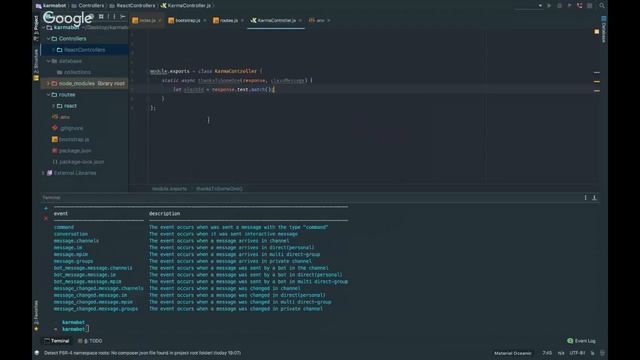Close the KarmaController.js editor tab
This screenshot has width=640, height=360.
click(300, 20)
